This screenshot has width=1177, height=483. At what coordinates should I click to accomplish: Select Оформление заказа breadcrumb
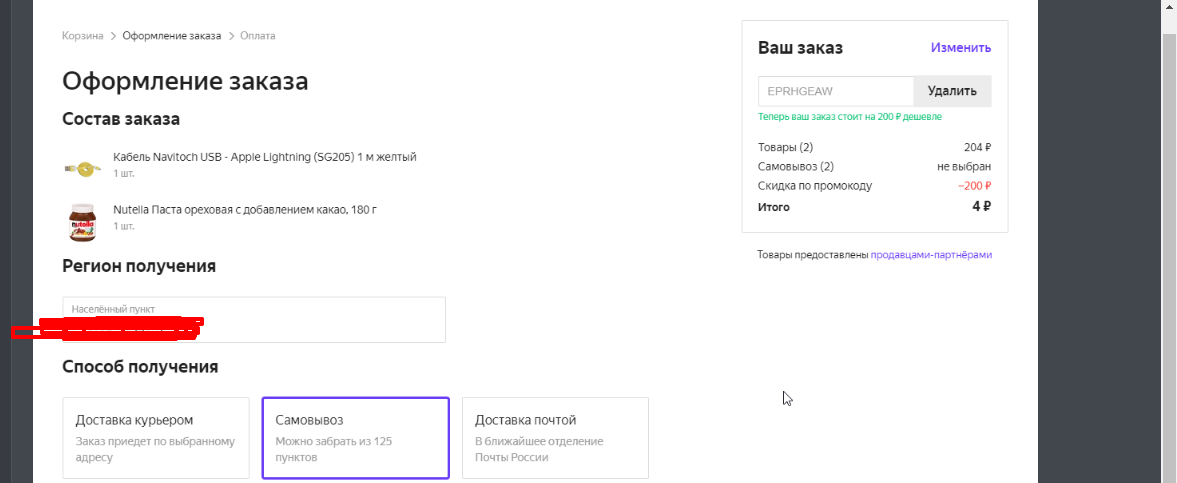(x=172, y=35)
